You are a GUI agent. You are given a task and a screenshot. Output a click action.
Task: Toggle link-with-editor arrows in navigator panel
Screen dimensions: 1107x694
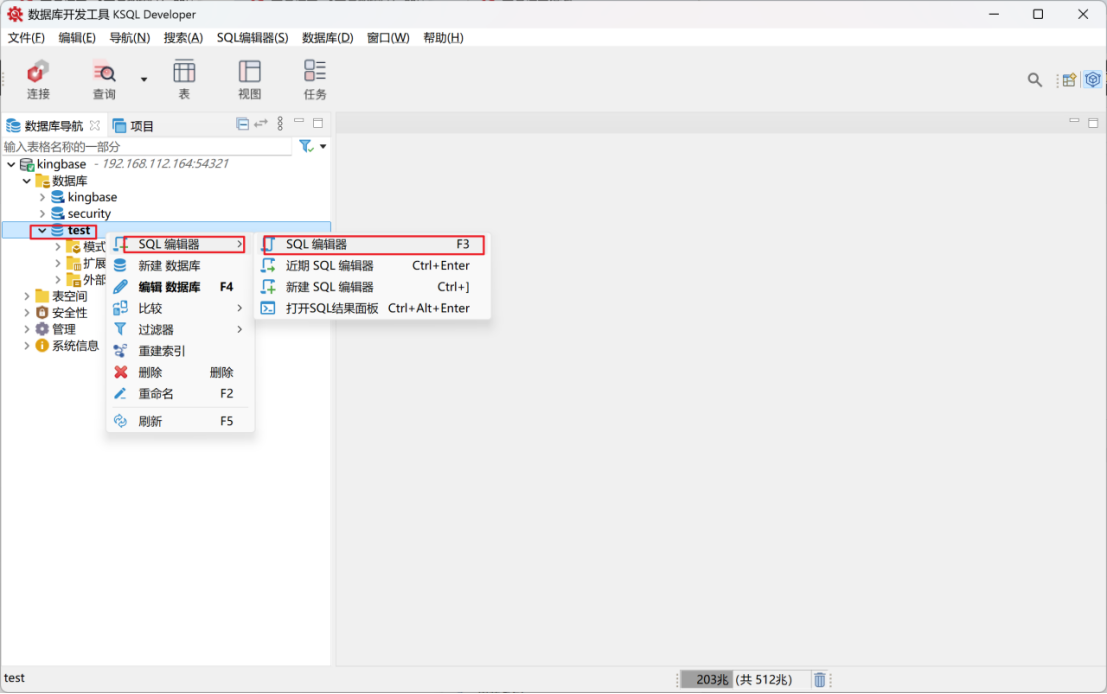coord(261,124)
